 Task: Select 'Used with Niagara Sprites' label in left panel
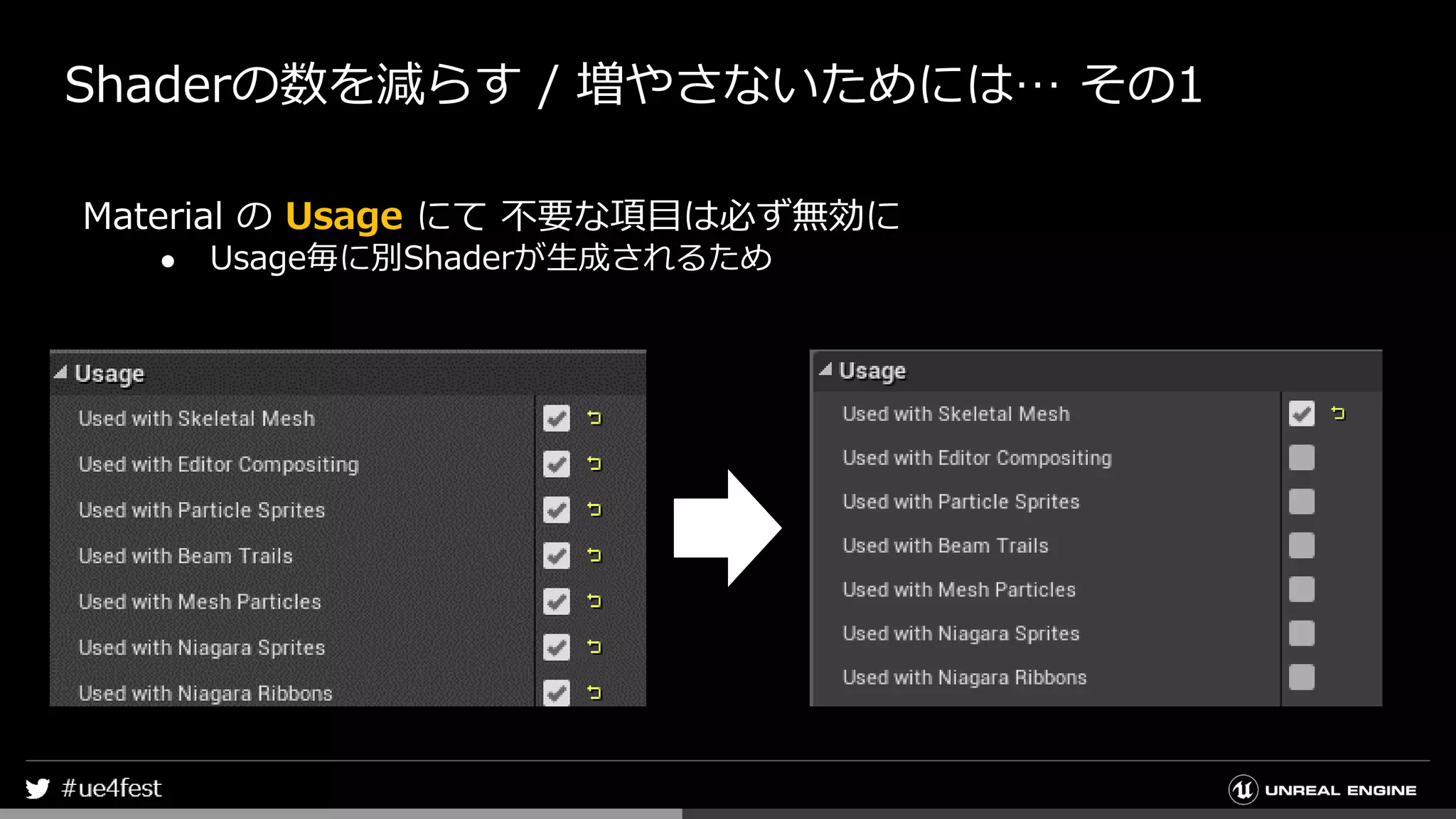coord(202,648)
